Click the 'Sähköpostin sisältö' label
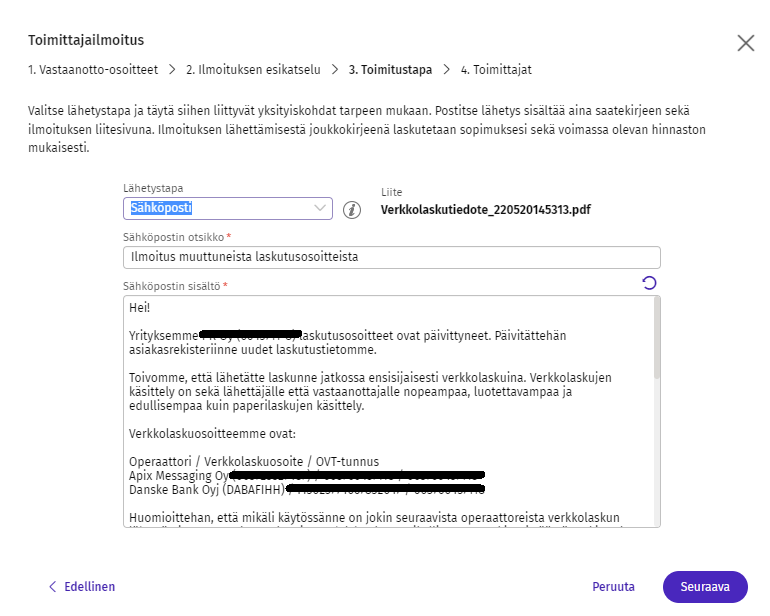 [x=171, y=286]
